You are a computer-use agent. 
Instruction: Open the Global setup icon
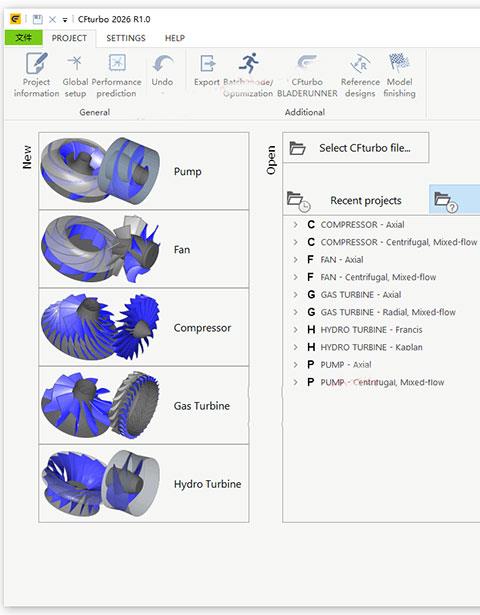click(x=75, y=75)
